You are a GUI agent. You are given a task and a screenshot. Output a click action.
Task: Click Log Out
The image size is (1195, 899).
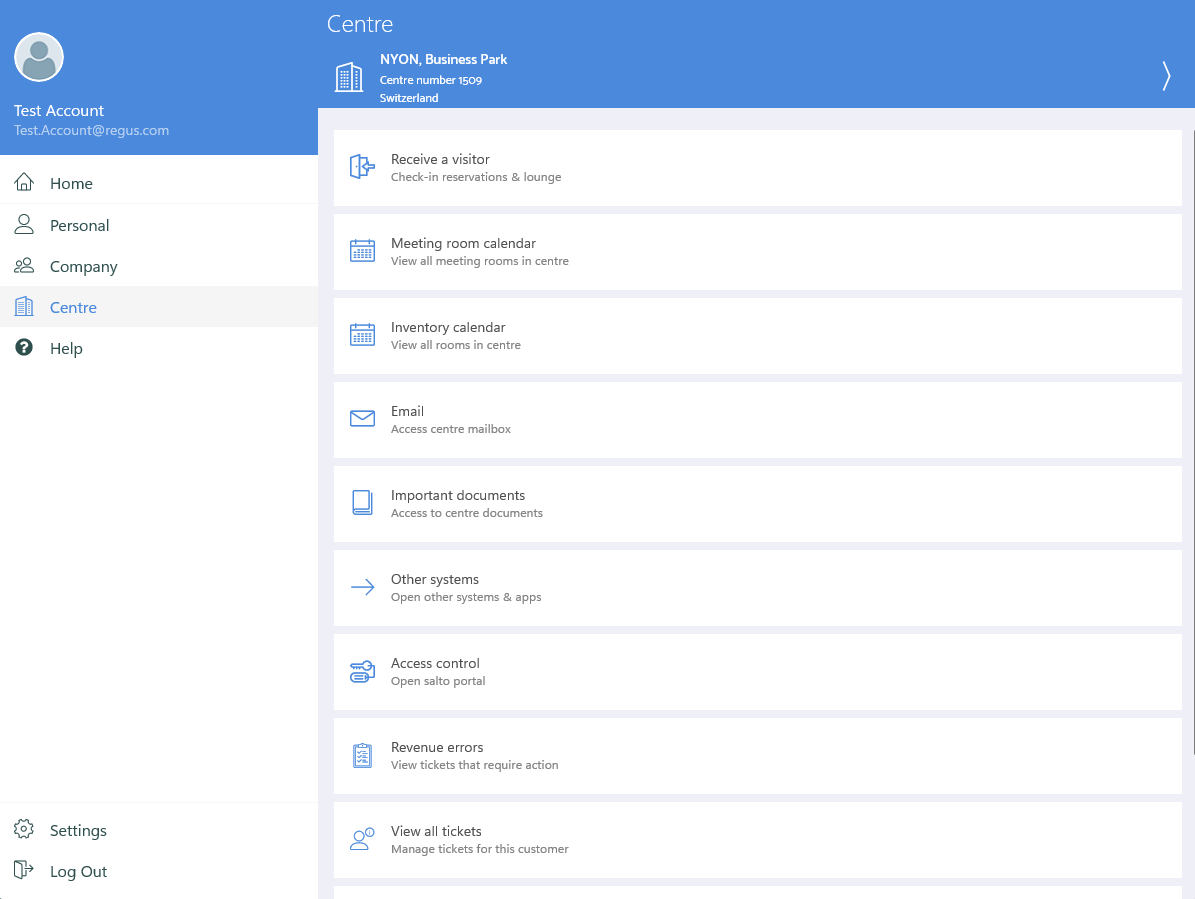(x=78, y=870)
